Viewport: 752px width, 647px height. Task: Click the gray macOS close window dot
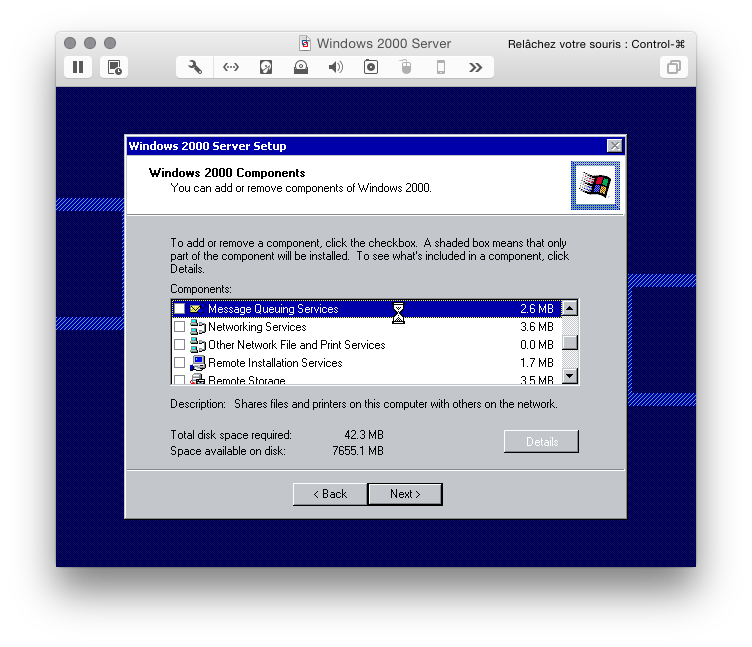(x=70, y=43)
